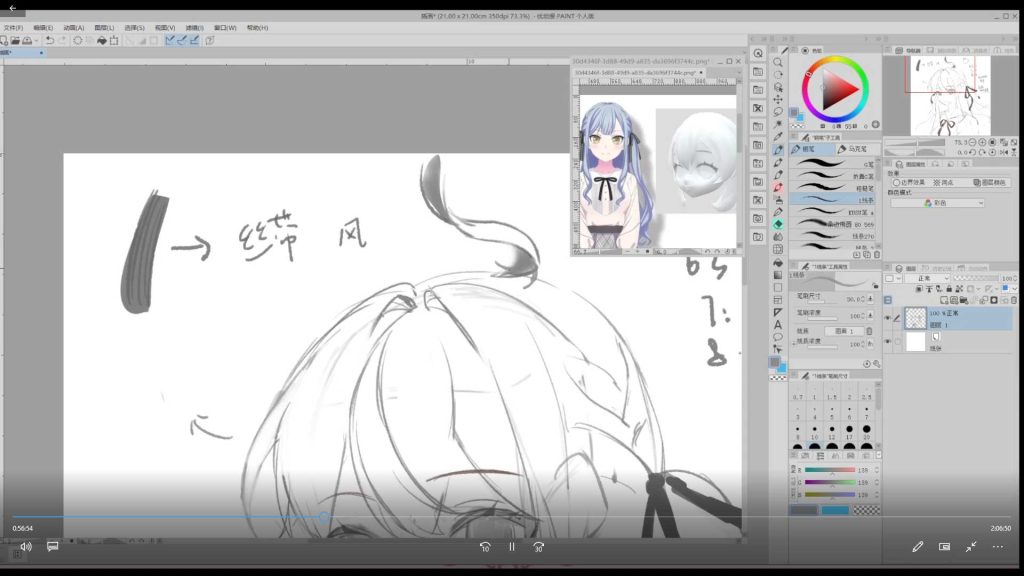Toggle the border effect option in layer properties
The height and width of the screenshot is (576, 1024).
[x=910, y=183]
